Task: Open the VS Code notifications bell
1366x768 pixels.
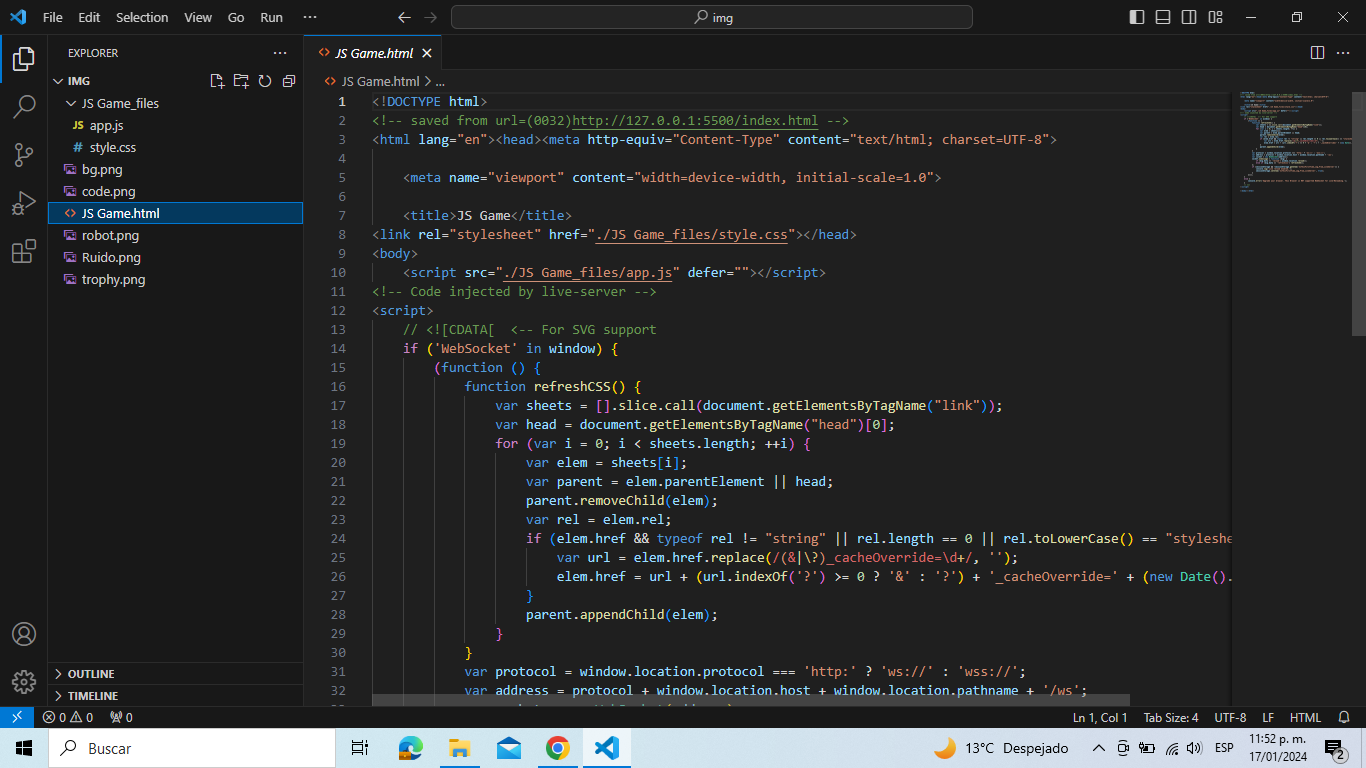Action: click(1343, 717)
